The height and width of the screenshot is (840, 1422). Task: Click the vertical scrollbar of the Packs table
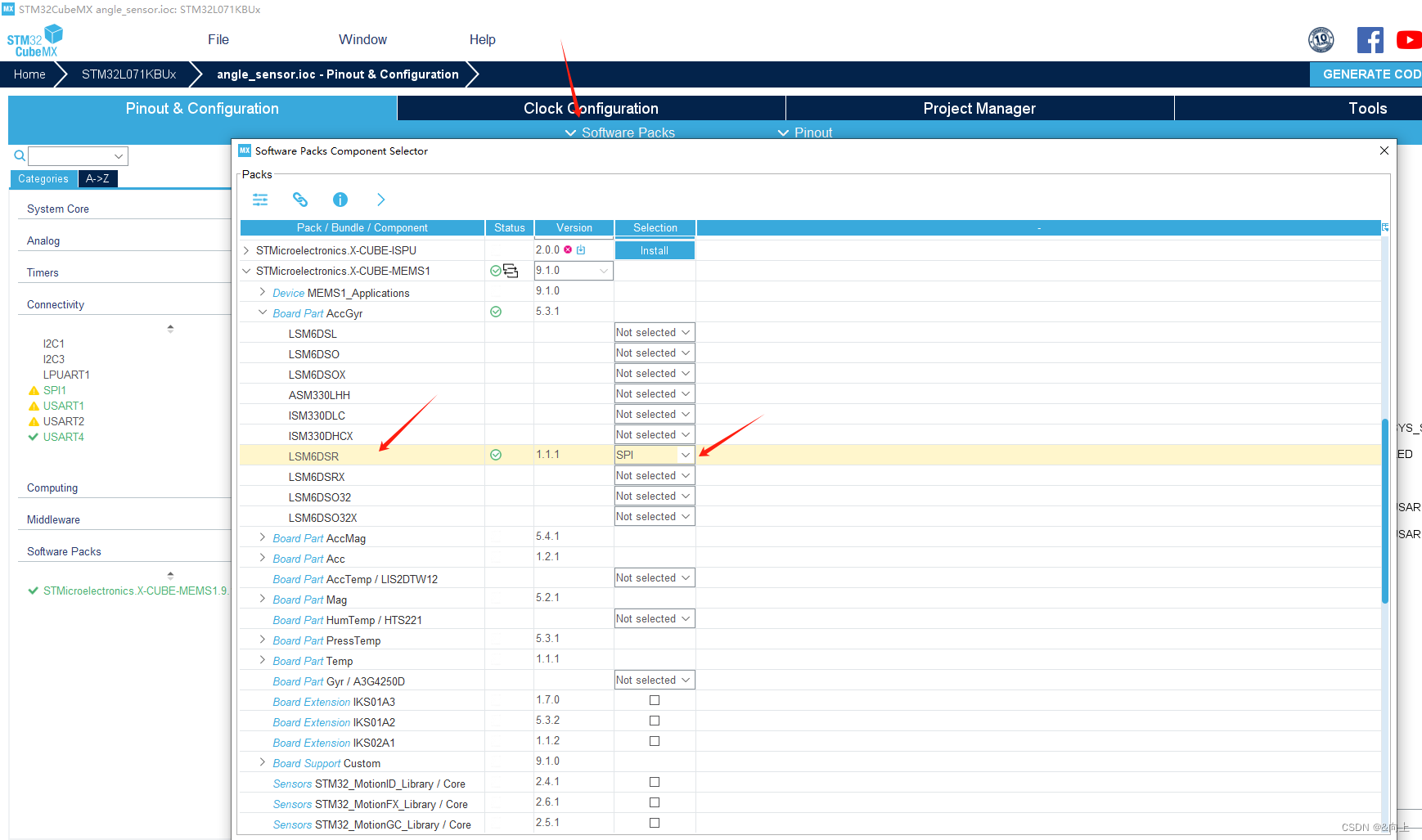[x=1385, y=511]
